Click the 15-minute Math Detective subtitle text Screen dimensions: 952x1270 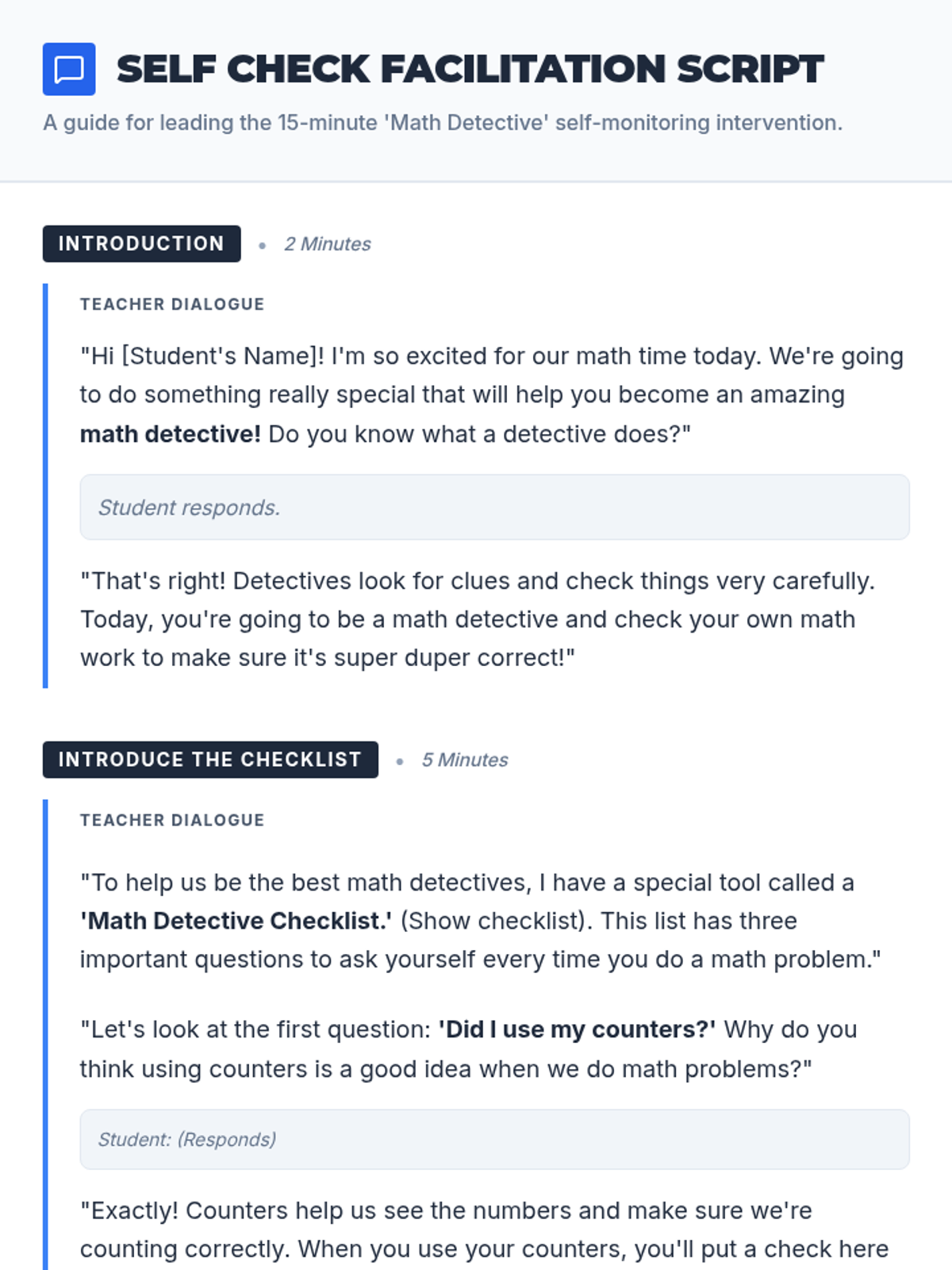coord(442,123)
